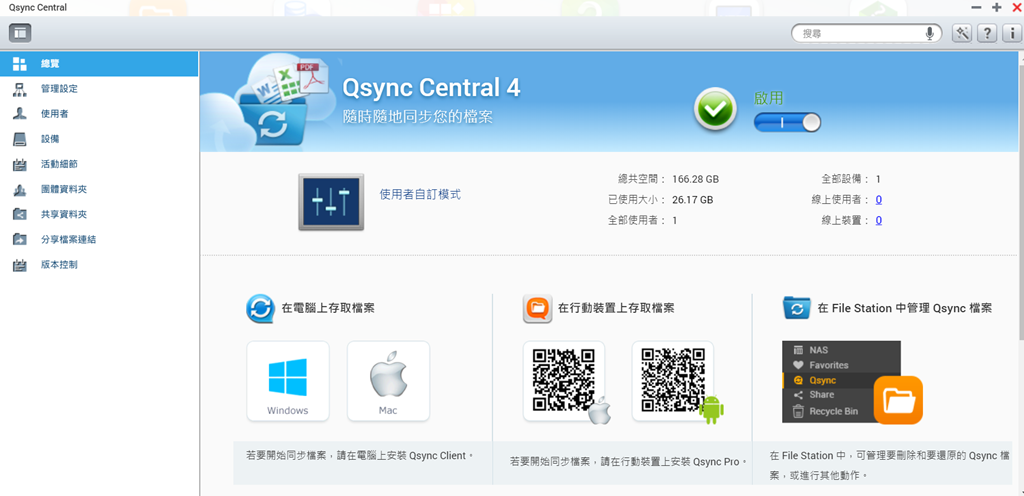Click the 分享檔案連結 icon in the sidebar
1024x496 pixels.
20,240
